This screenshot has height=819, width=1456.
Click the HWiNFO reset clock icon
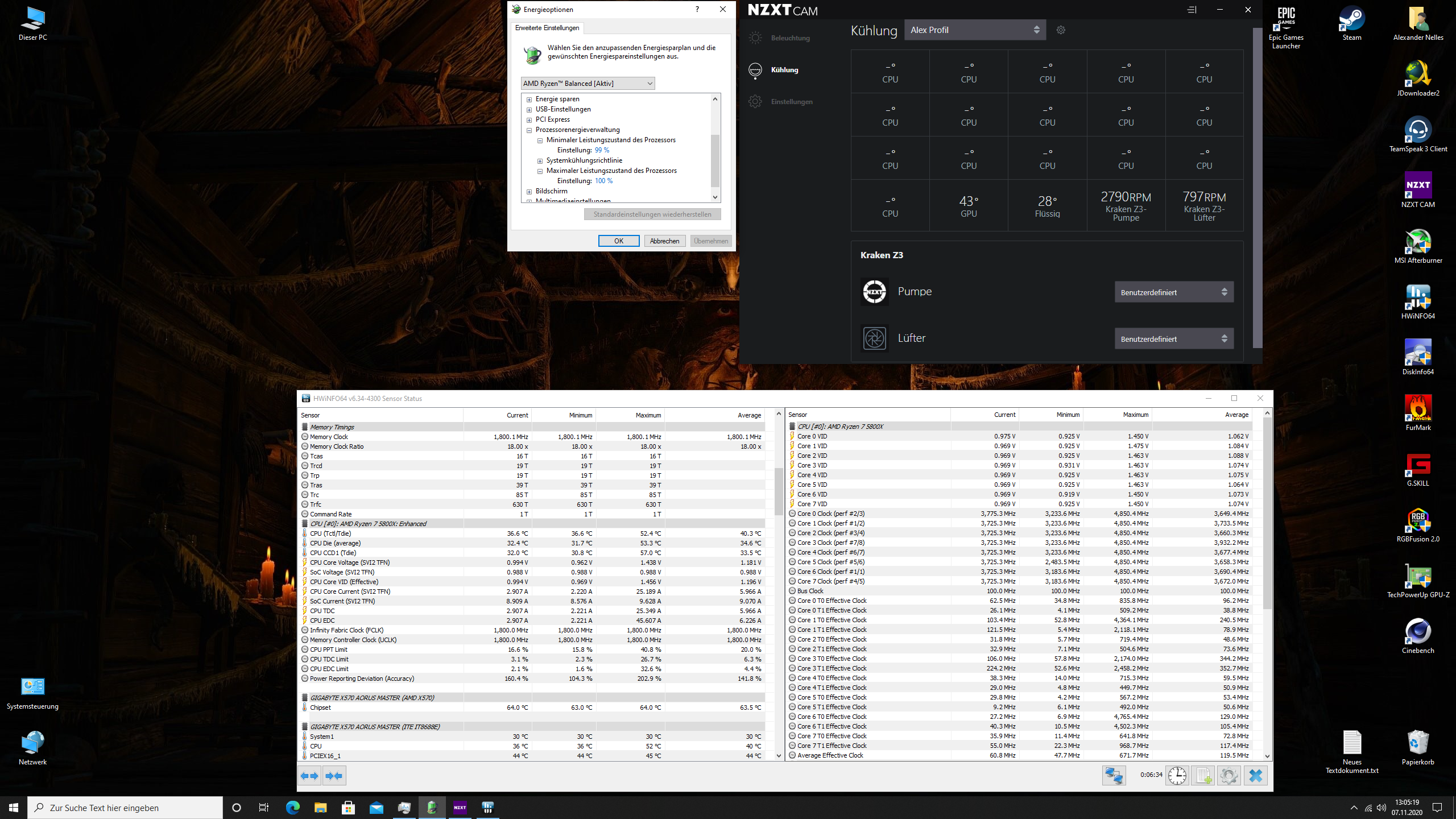point(1177,775)
